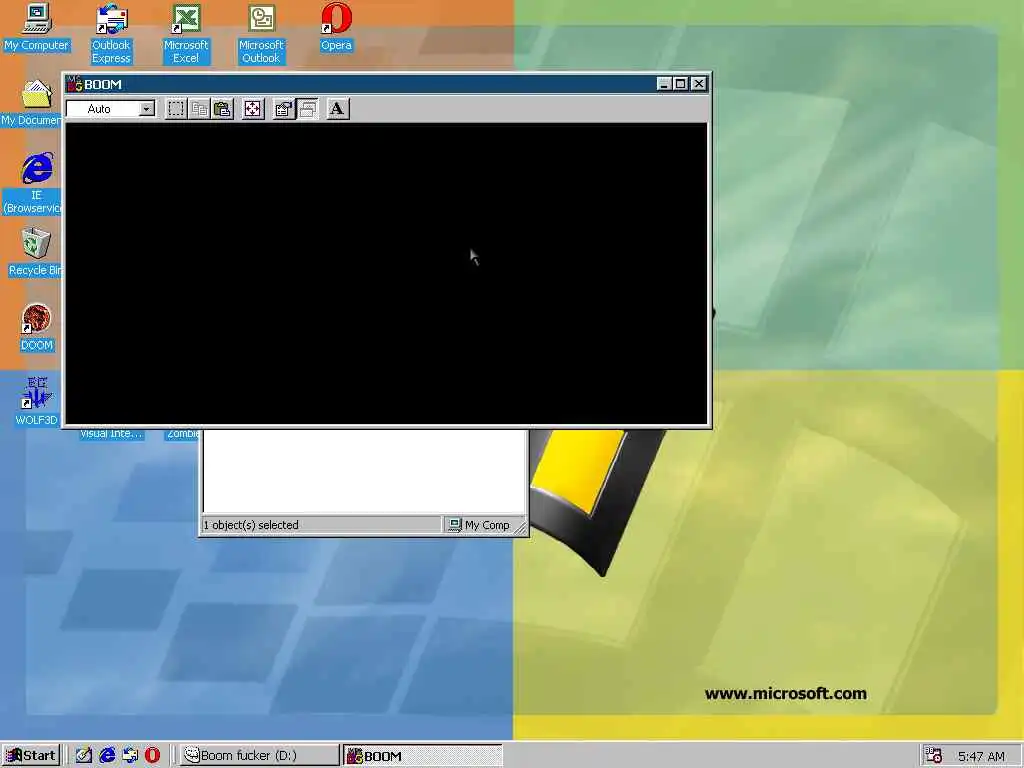The width and height of the screenshot is (1024, 768).
Task: Click the BOOM taskbar button
Action: [423, 756]
